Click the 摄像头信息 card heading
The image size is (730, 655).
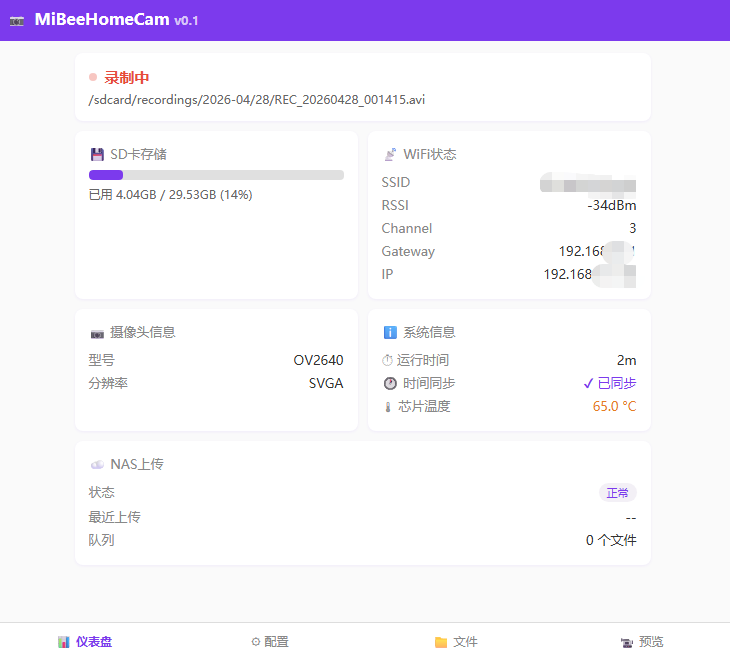click(142, 332)
